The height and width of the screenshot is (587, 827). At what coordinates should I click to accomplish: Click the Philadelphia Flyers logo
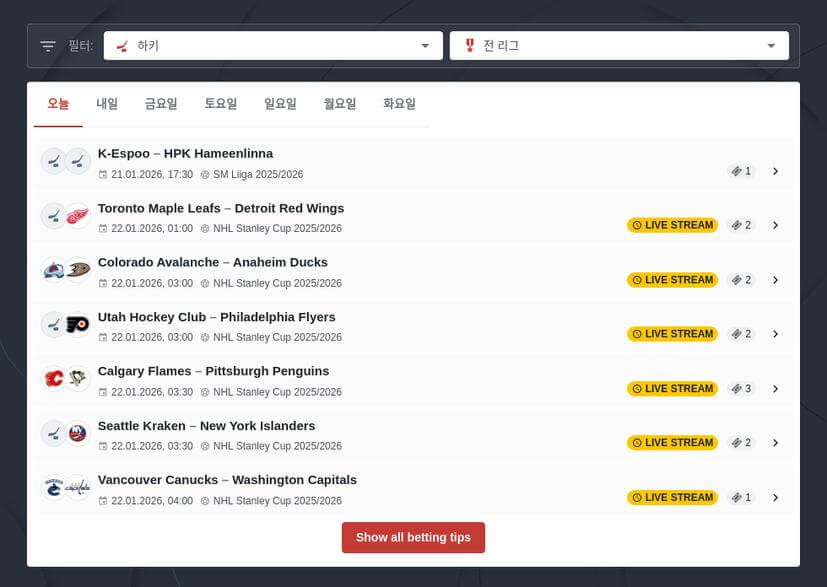tap(78, 325)
